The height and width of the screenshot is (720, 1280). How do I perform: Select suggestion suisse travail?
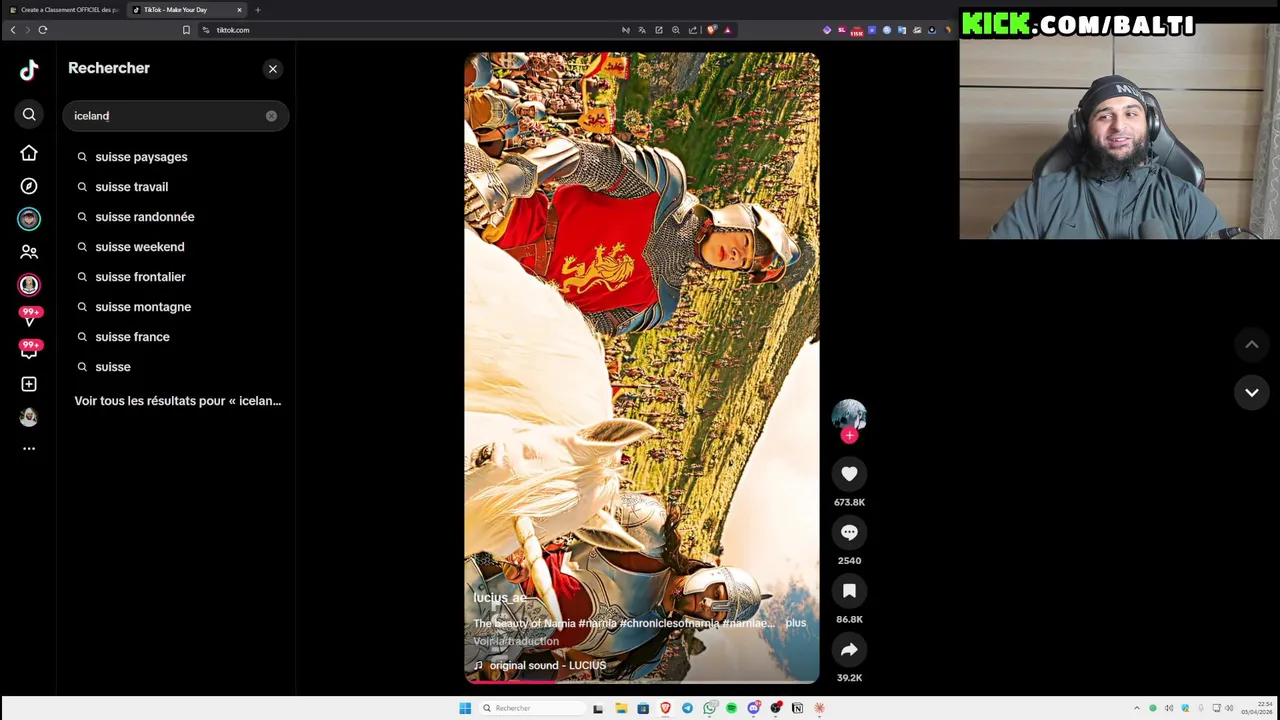(x=132, y=187)
